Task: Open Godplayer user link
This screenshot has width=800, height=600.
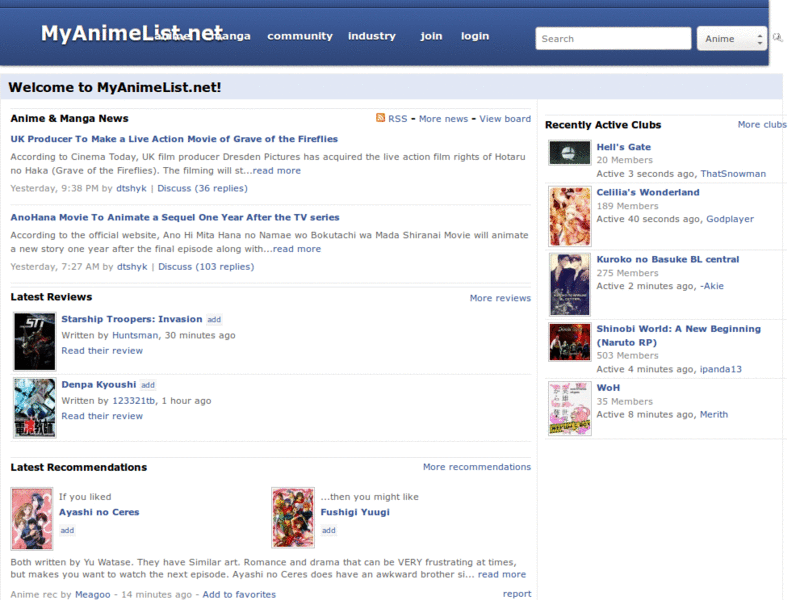Action: pyautogui.click(x=730, y=219)
